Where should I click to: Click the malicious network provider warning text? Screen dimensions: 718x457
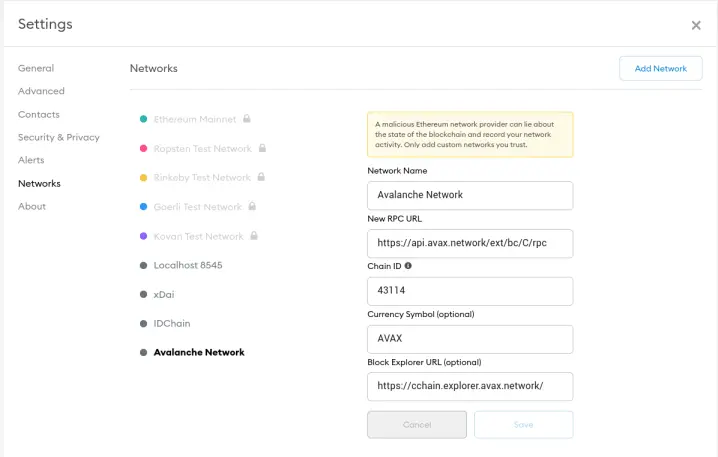(x=464, y=135)
